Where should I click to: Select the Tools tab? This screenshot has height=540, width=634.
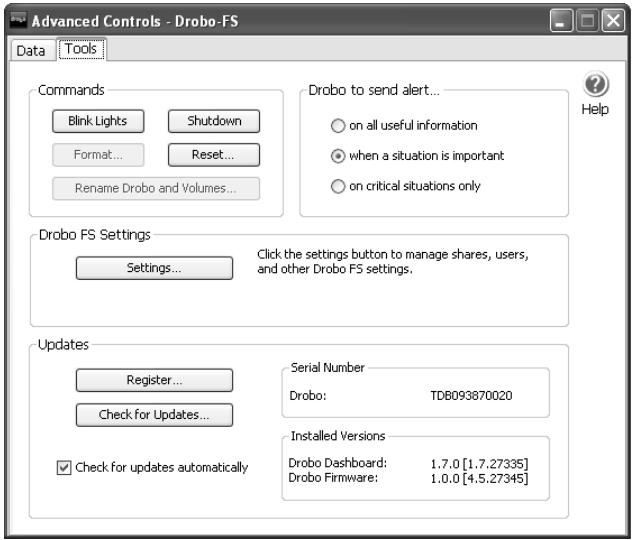point(81,49)
